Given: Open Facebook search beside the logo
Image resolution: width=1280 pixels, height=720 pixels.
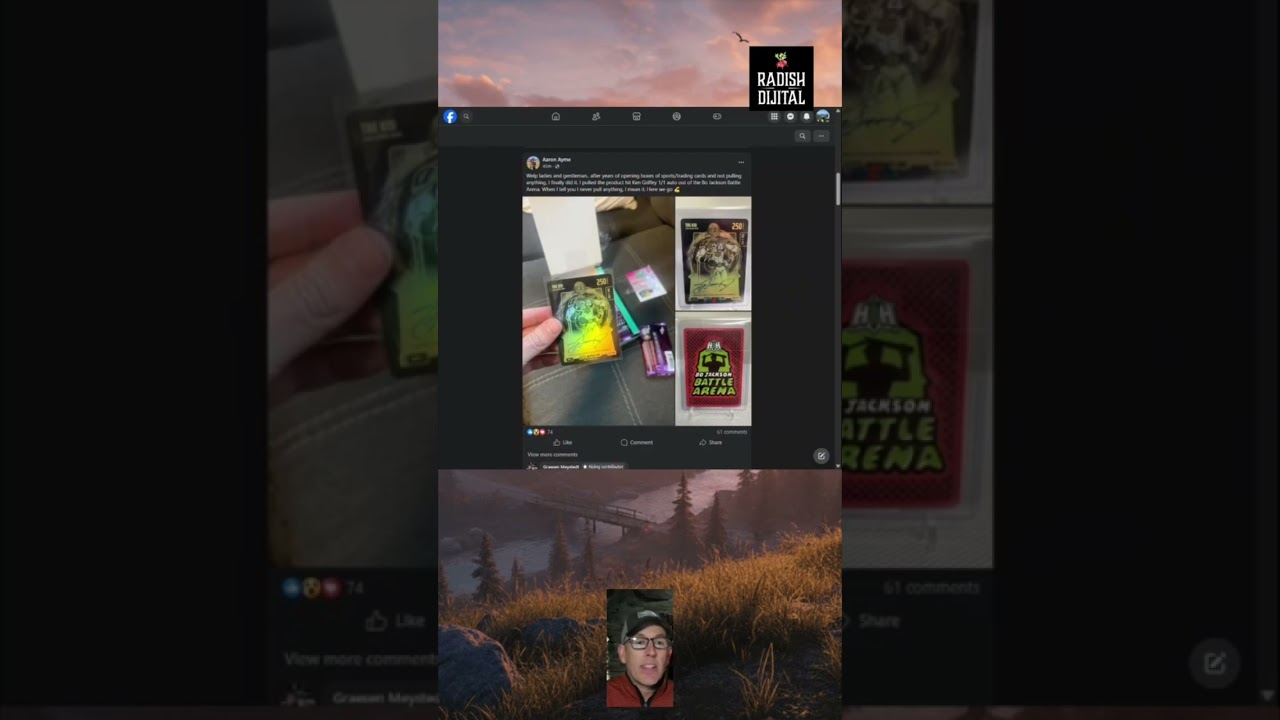Looking at the screenshot, I should click(466, 117).
